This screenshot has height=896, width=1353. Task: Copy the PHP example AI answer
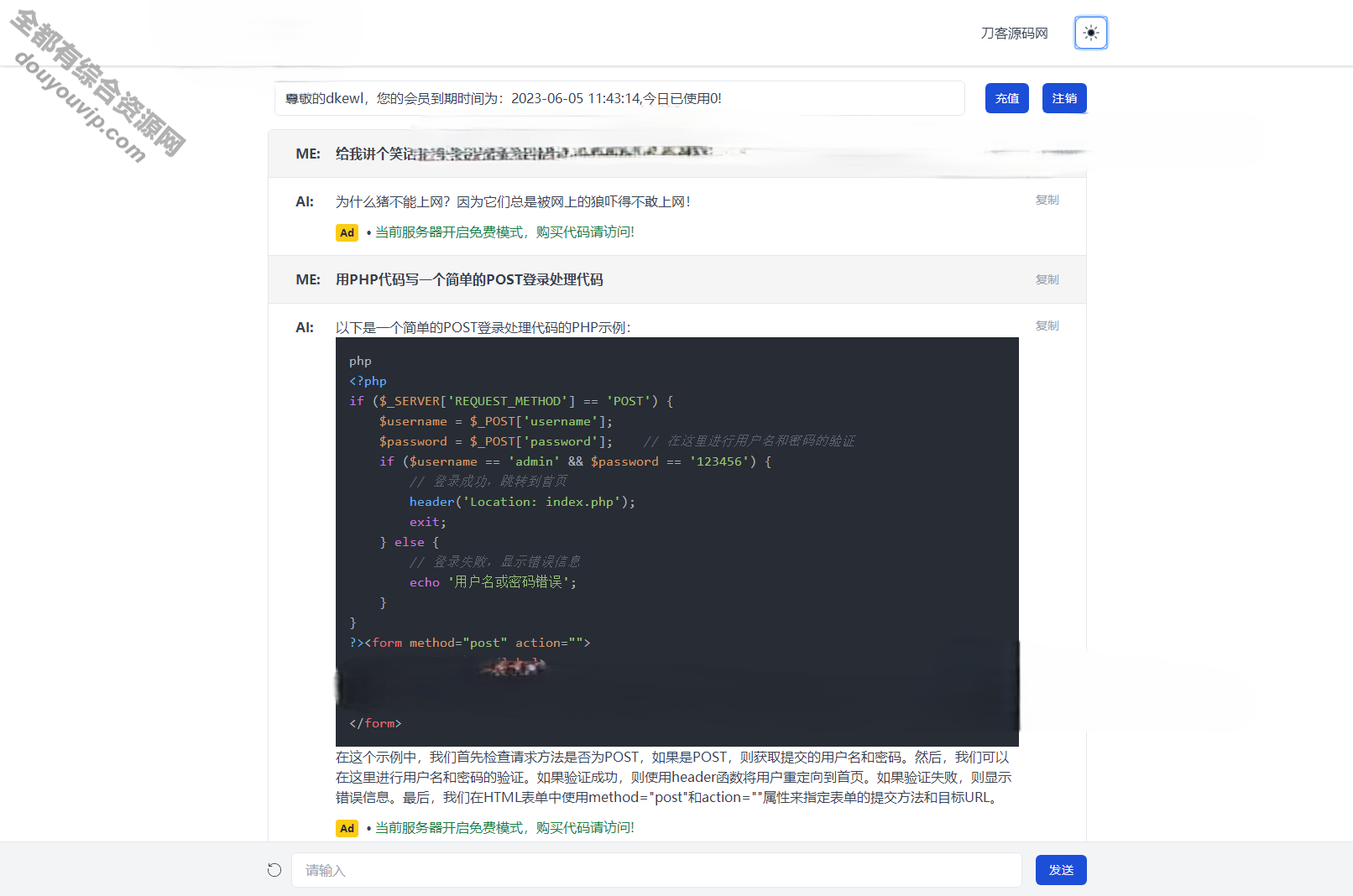1047,326
